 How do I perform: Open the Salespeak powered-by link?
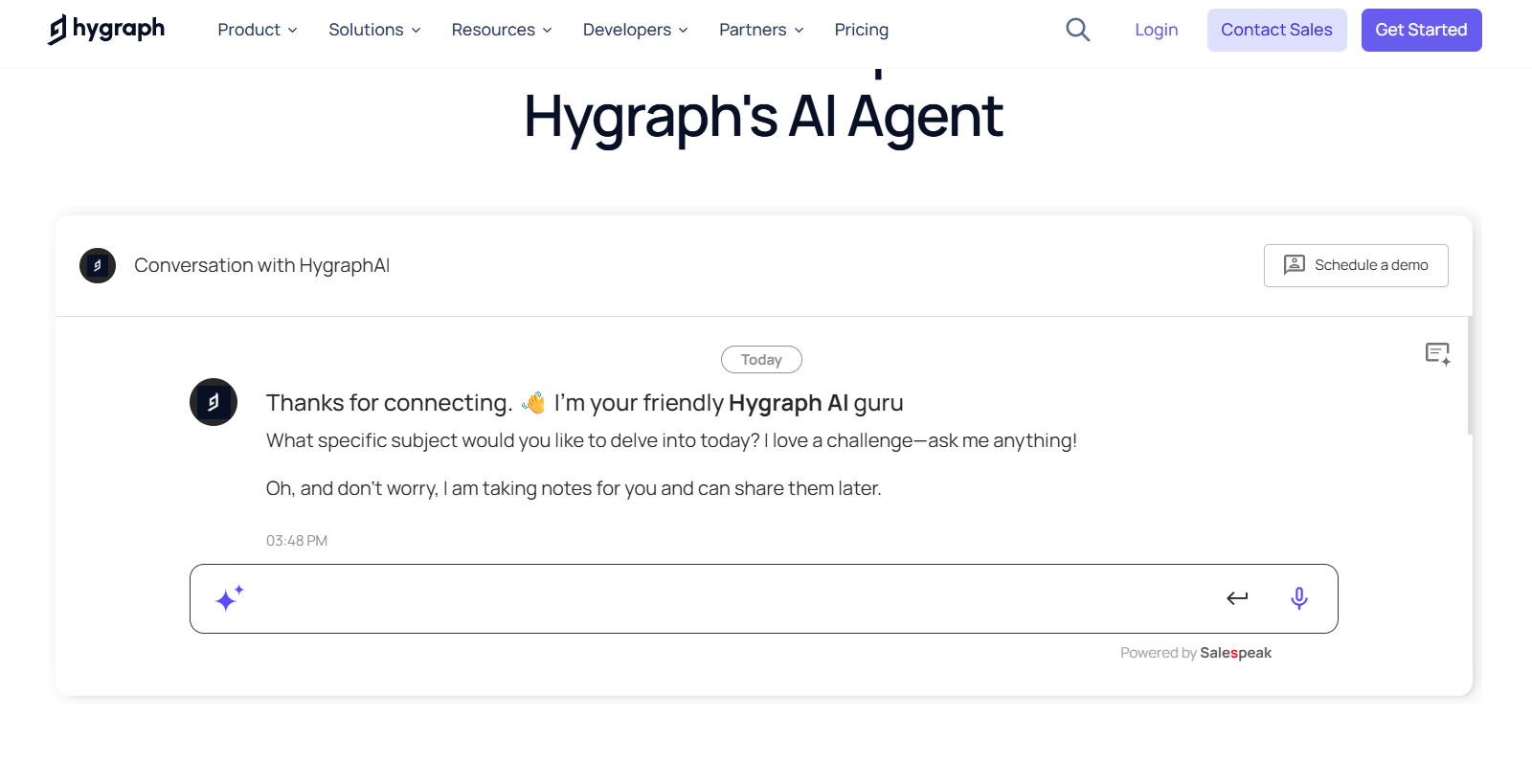pos(1235,653)
